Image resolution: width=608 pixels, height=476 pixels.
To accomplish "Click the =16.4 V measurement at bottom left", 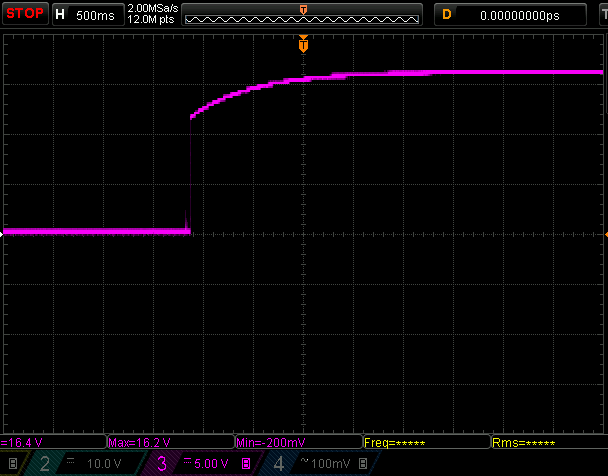I will pos(21,443).
